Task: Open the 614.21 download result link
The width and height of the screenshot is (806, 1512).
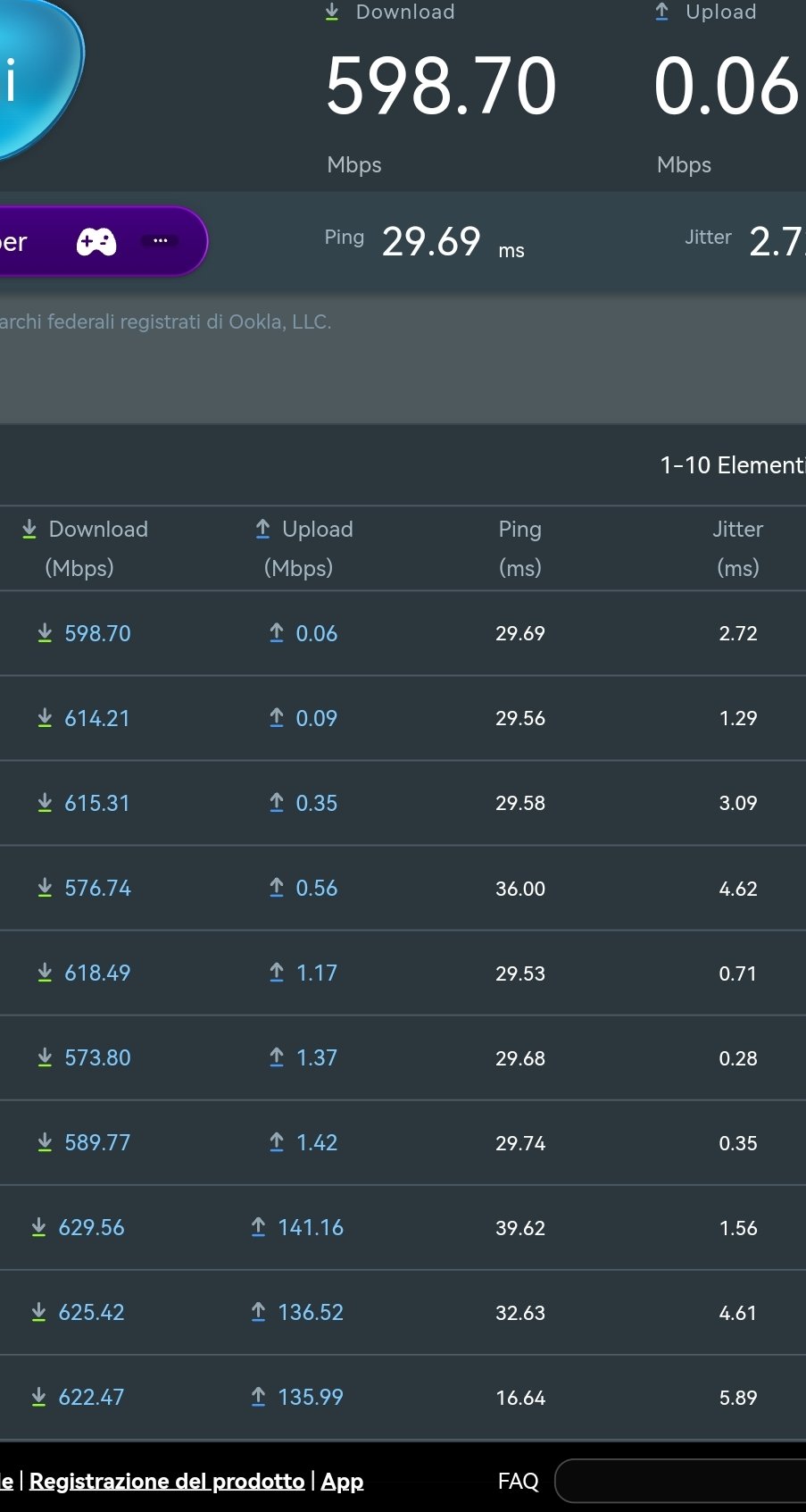Action: coord(97,718)
